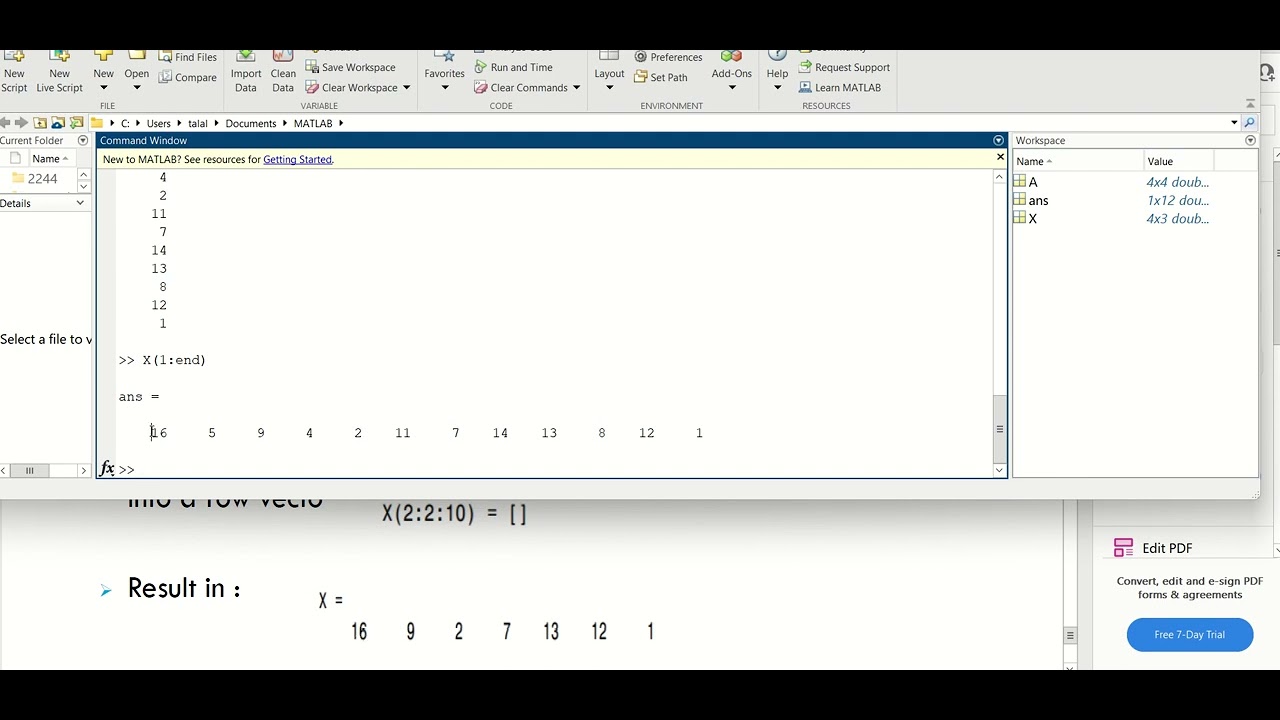Go up one folder level
The image size is (1280, 720).
tap(40, 123)
